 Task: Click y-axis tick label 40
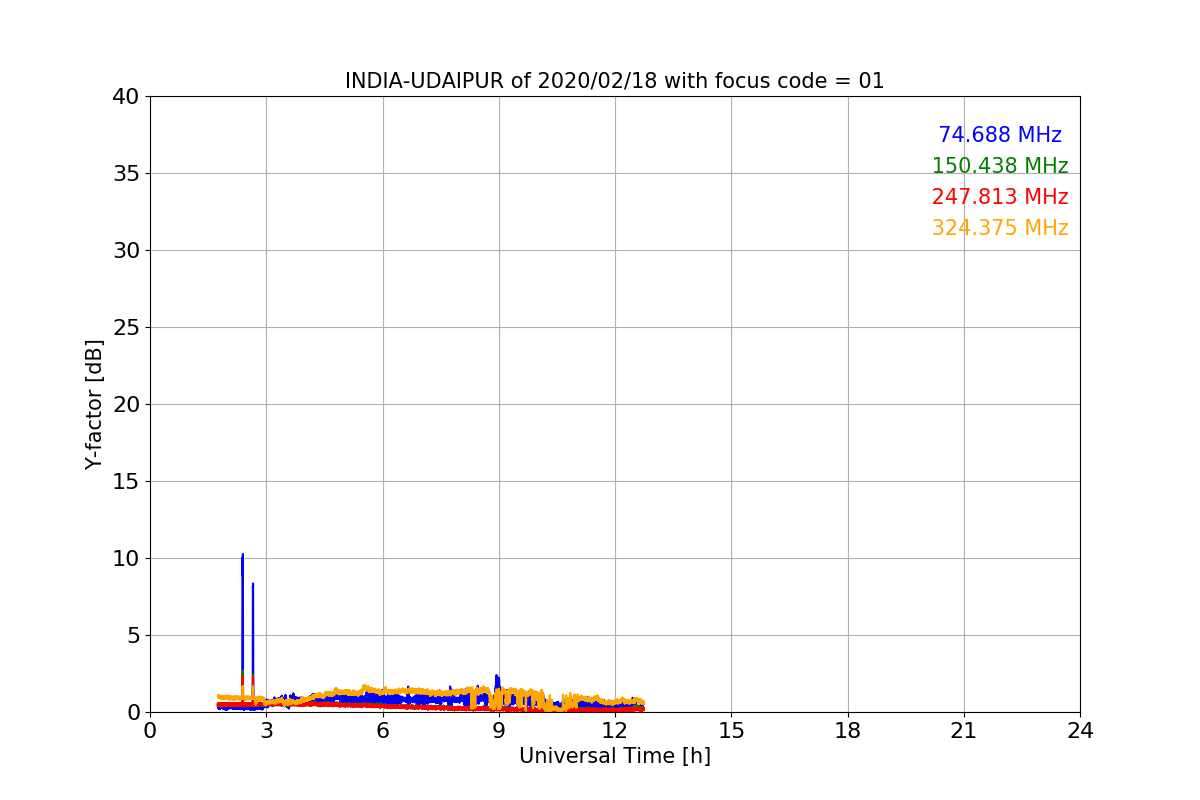pos(126,97)
